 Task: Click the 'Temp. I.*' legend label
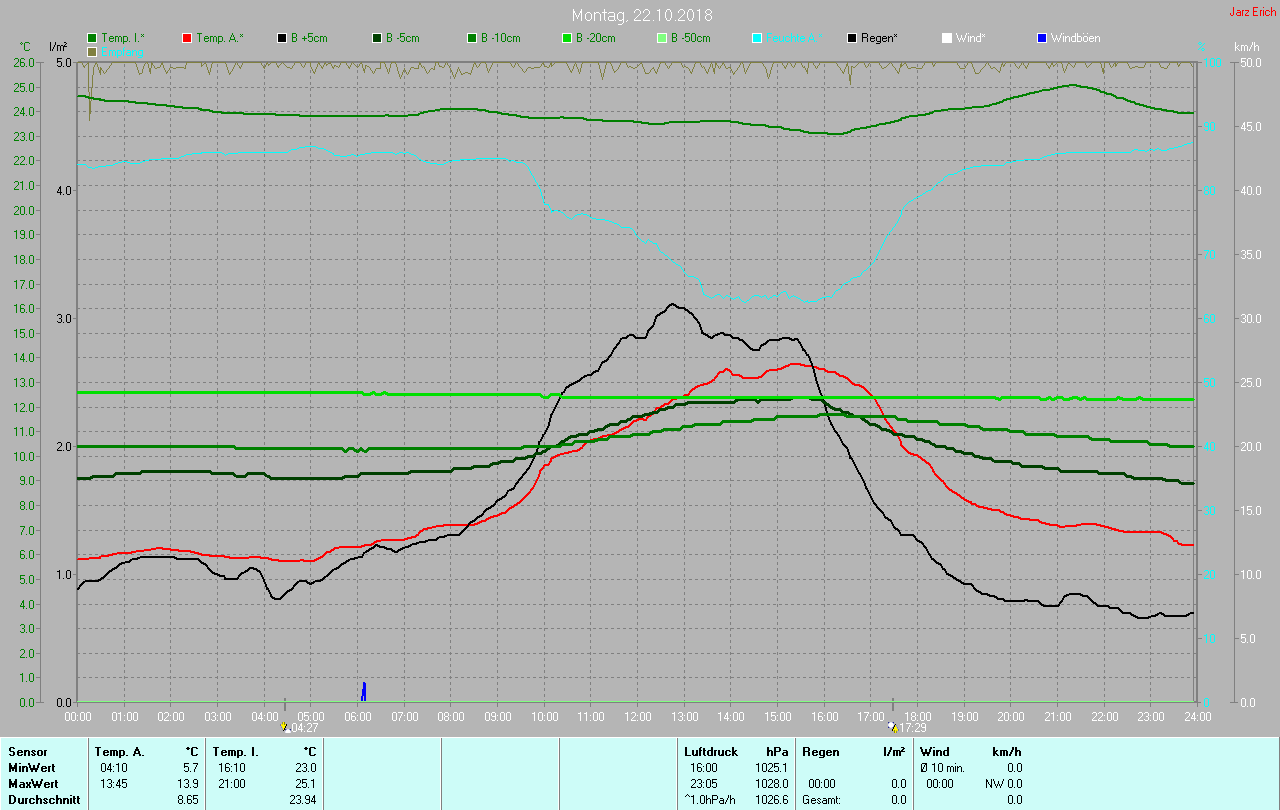(x=123, y=38)
